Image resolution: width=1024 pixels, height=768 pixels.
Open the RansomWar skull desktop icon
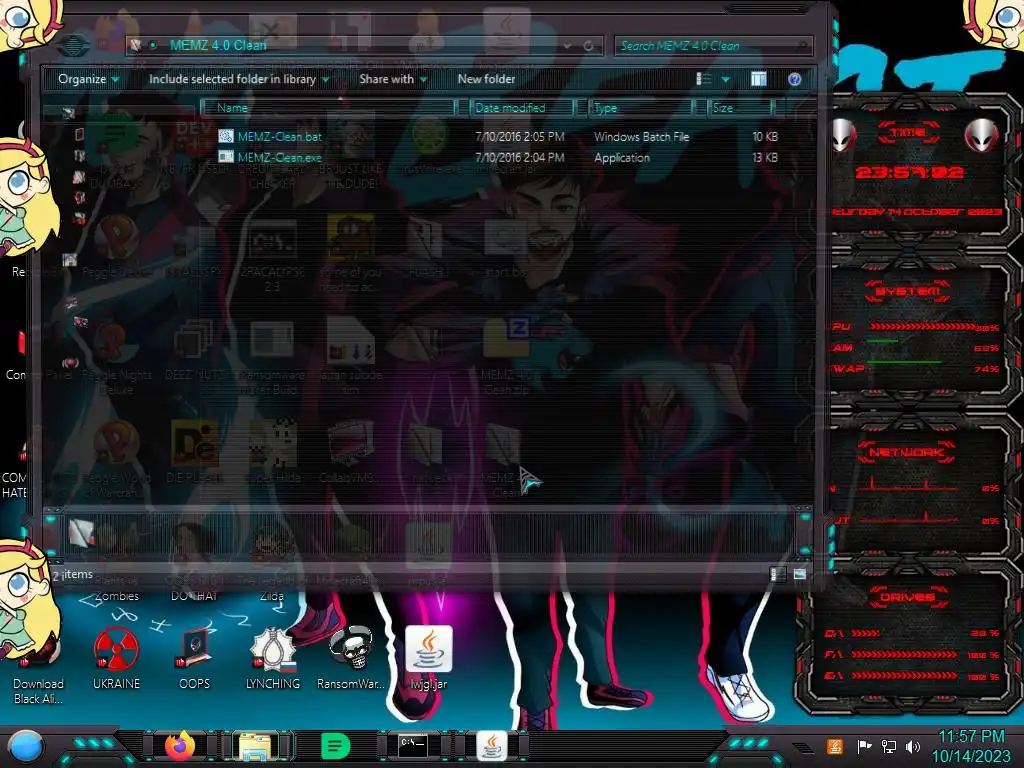(x=351, y=658)
